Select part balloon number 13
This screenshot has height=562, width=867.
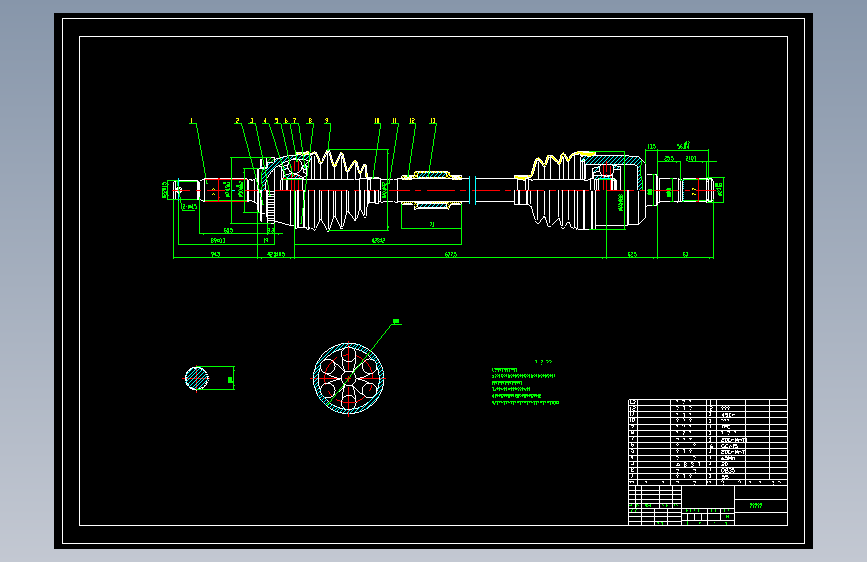coord(433,121)
